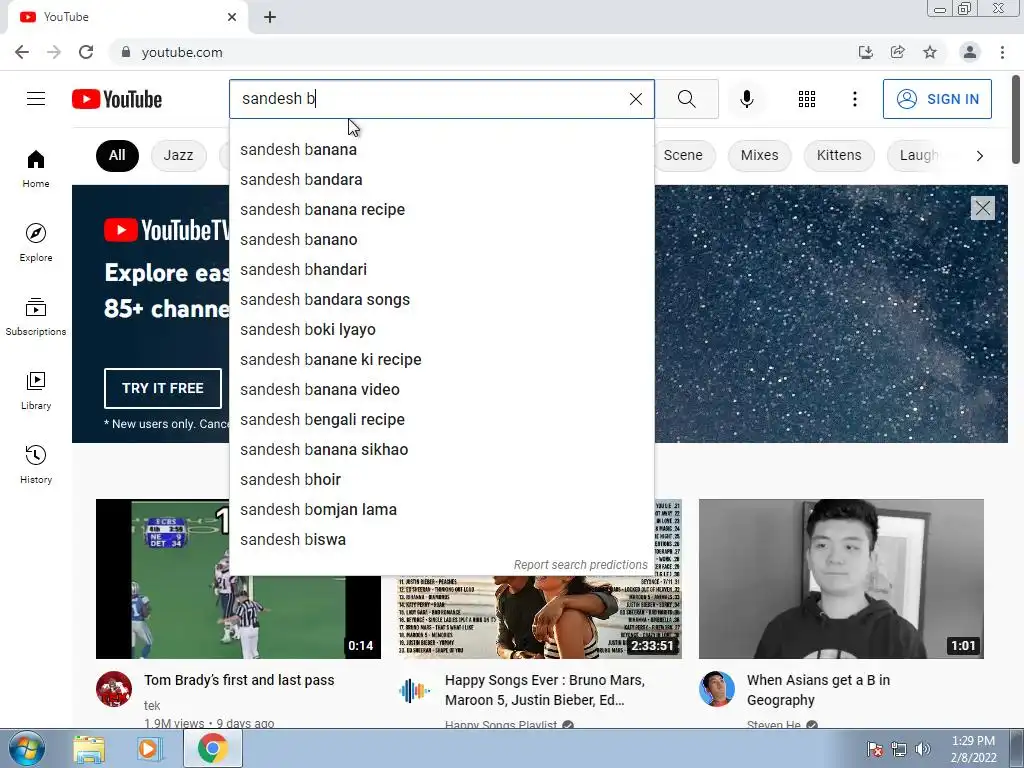This screenshot has height=768, width=1024.
Task: Go back with the browser back arrow
Action: point(22,52)
